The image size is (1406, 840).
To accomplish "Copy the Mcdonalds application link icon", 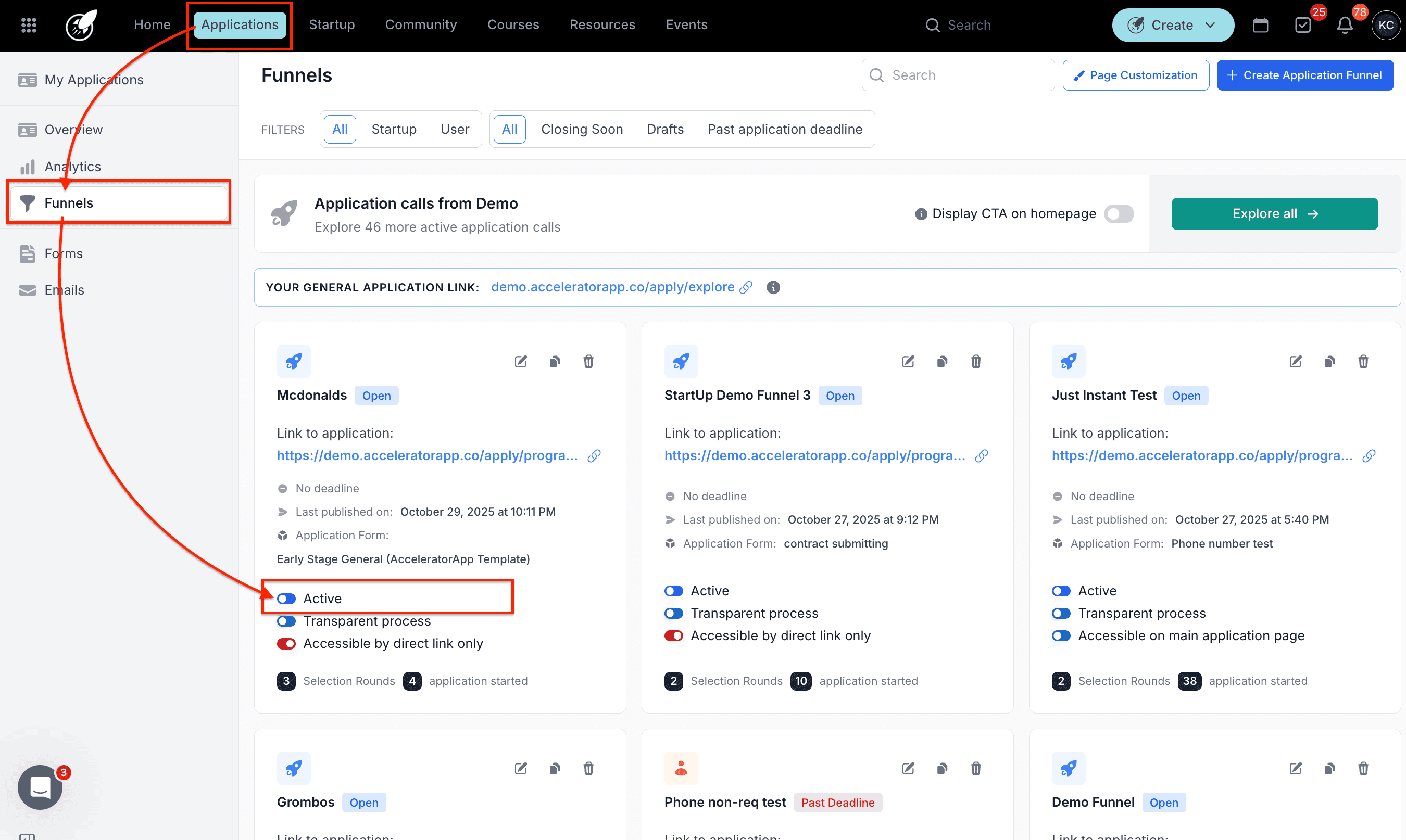I will tap(594, 456).
